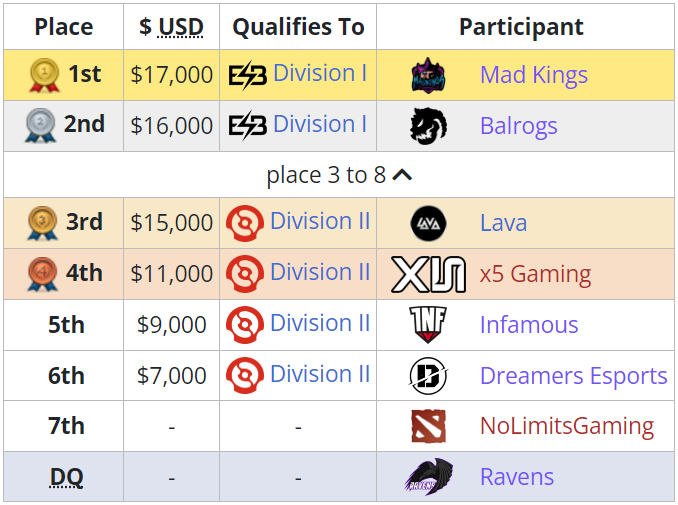The image size is (678, 505).
Task: Click the x5 Gaming team logo
Action: point(428,274)
